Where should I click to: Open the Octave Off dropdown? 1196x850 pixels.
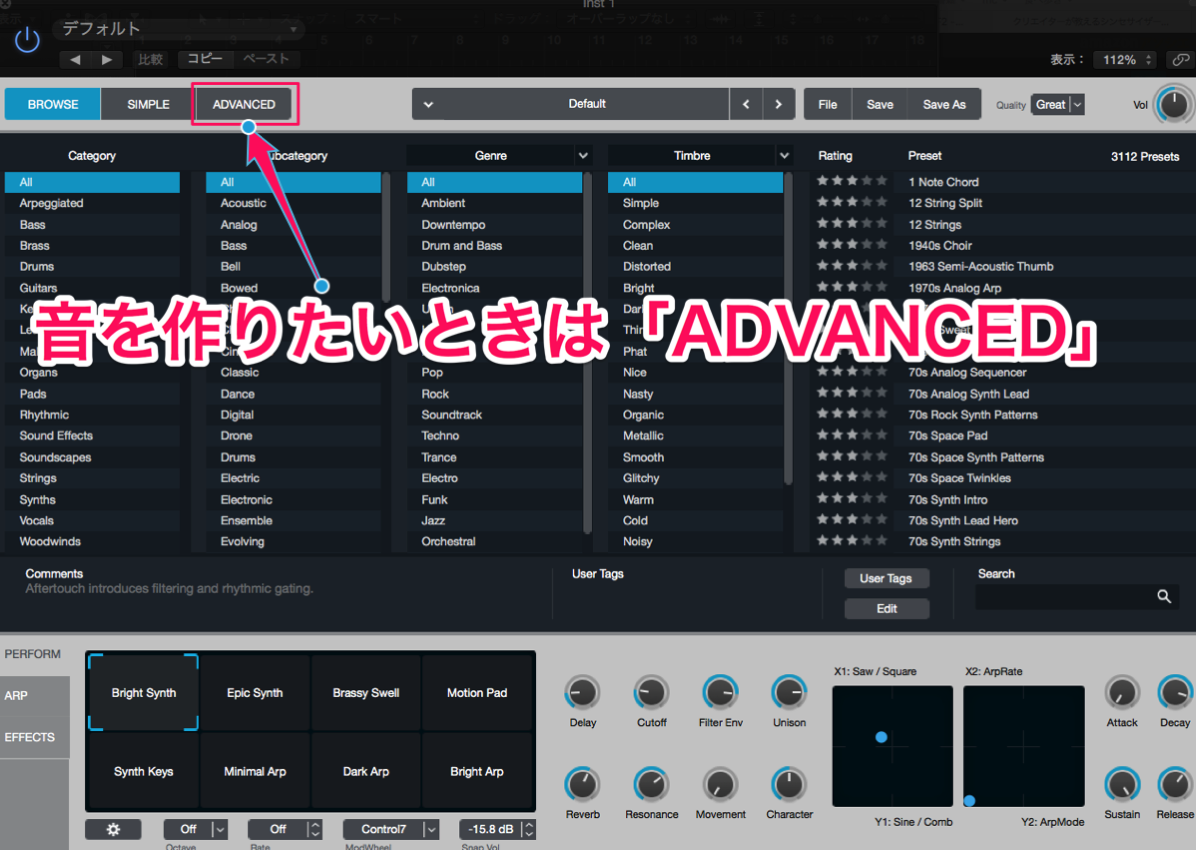(x=196, y=829)
